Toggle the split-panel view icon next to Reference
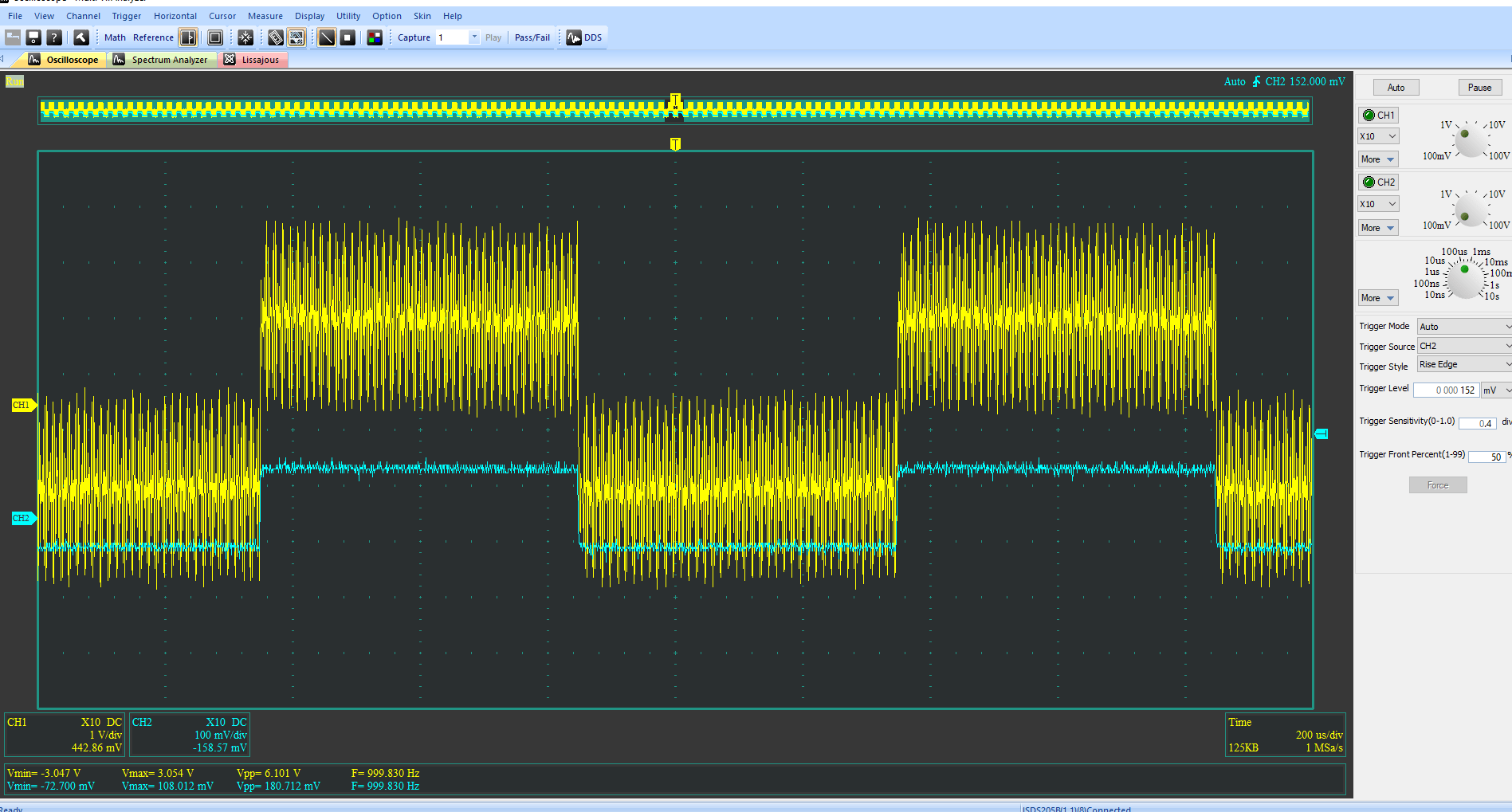 [x=188, y=37]
